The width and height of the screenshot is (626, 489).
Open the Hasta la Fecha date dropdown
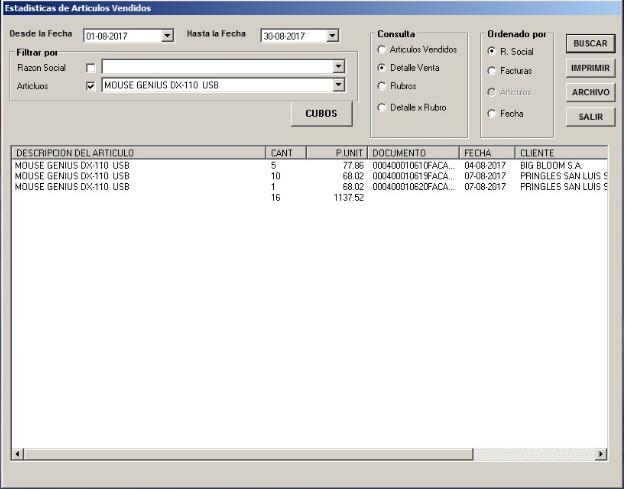pyautogui.click(x=332, y=36)
